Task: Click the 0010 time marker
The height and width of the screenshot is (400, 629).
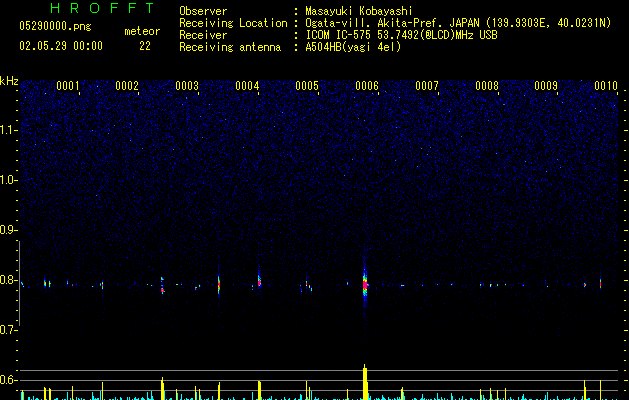Action: coord(606,86)
